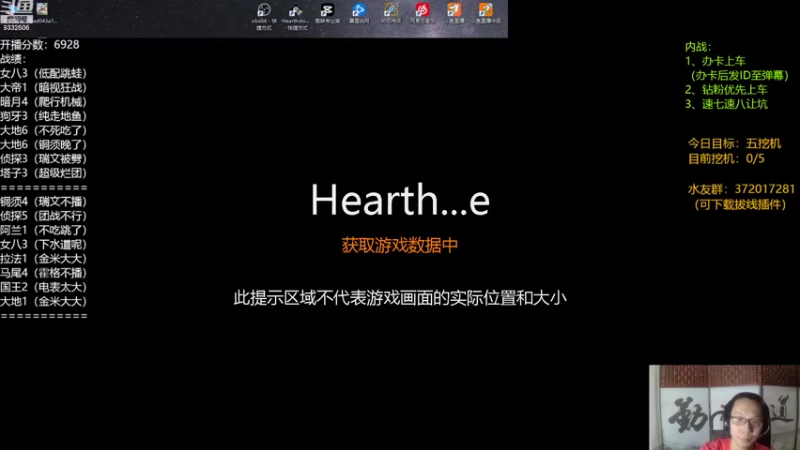Image resolution: width=800 pixels, height=450 pixels.
Task: Click the record line '塔子3 (超级烂团)'
Action: (x=43, y=173)
